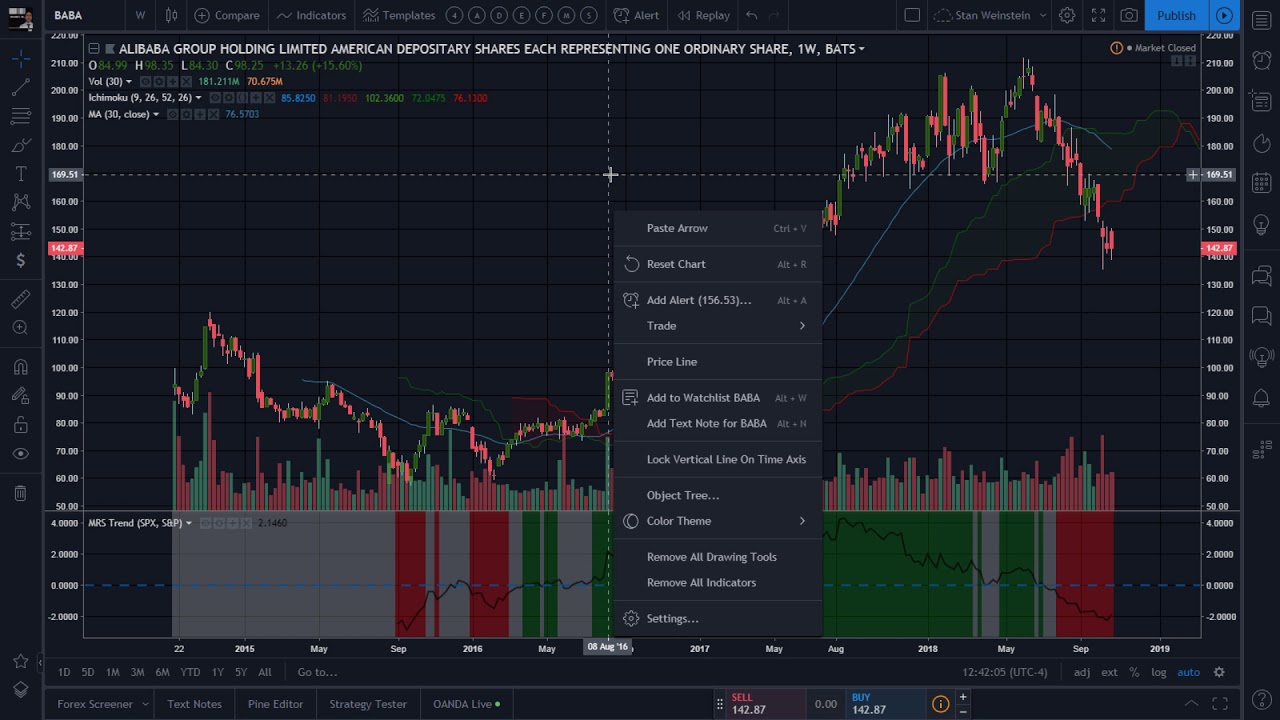Viewport: 1280px width, 720px height.
Task: Select the 1Y date range
Action: pos(218,672)
